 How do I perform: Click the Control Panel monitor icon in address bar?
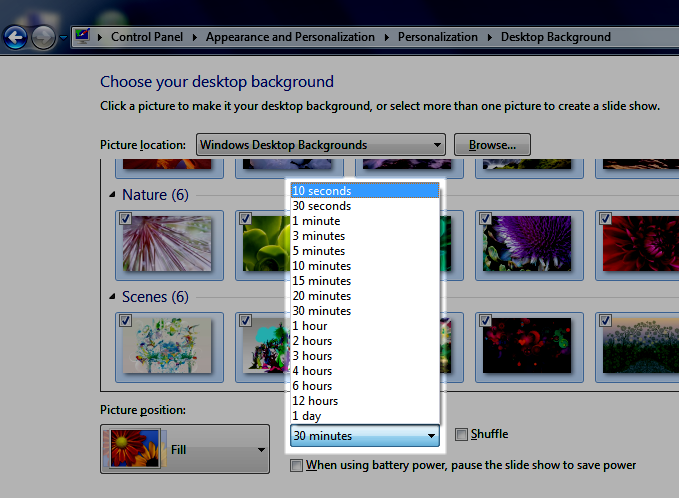tap(82, 36)
